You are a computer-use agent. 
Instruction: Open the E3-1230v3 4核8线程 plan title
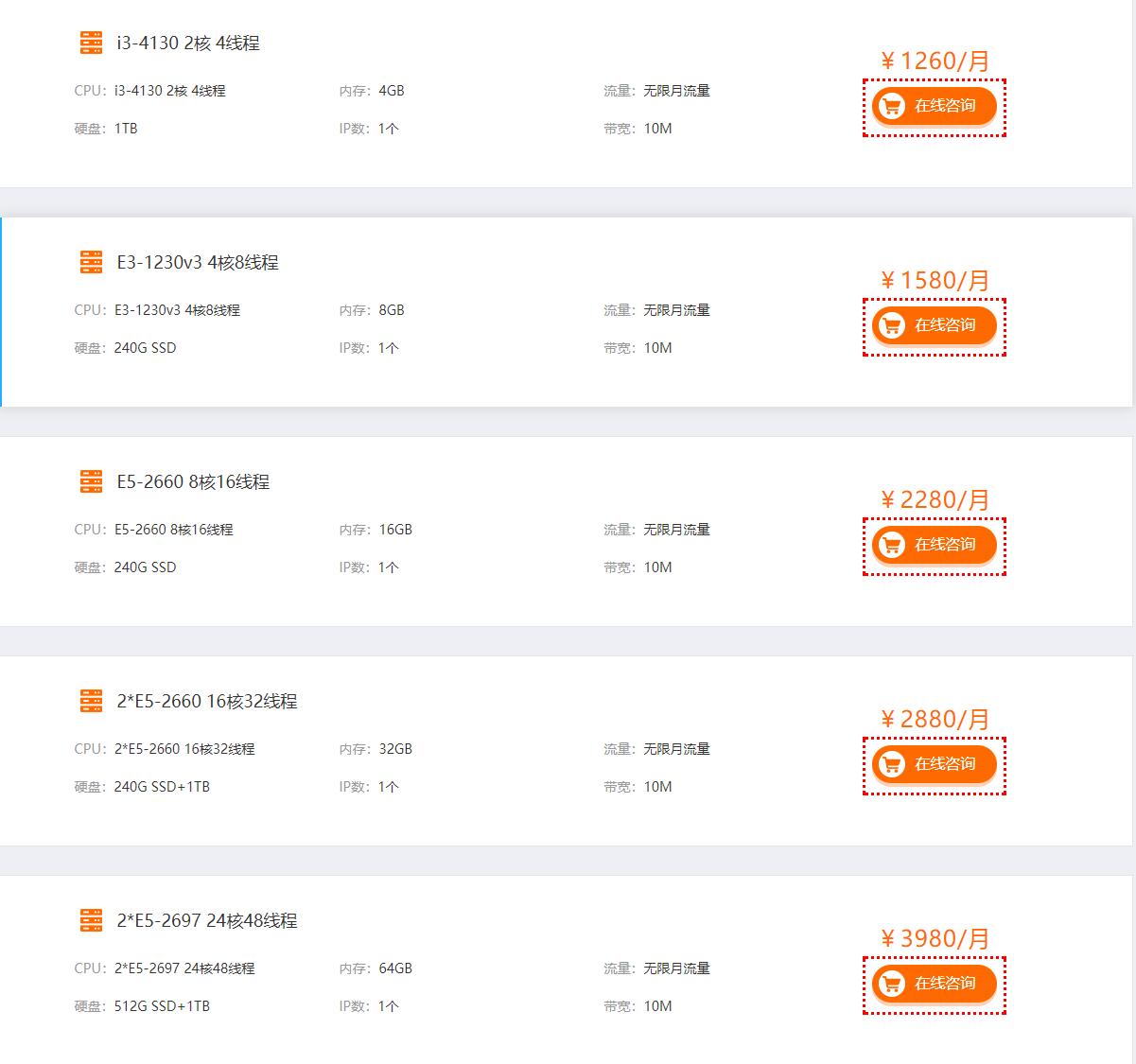(198, 262)
